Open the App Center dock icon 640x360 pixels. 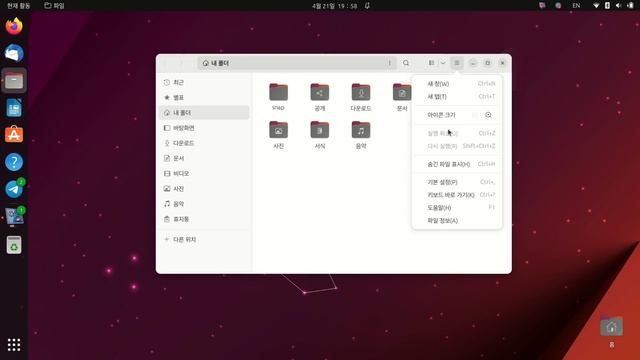[14, 135]
